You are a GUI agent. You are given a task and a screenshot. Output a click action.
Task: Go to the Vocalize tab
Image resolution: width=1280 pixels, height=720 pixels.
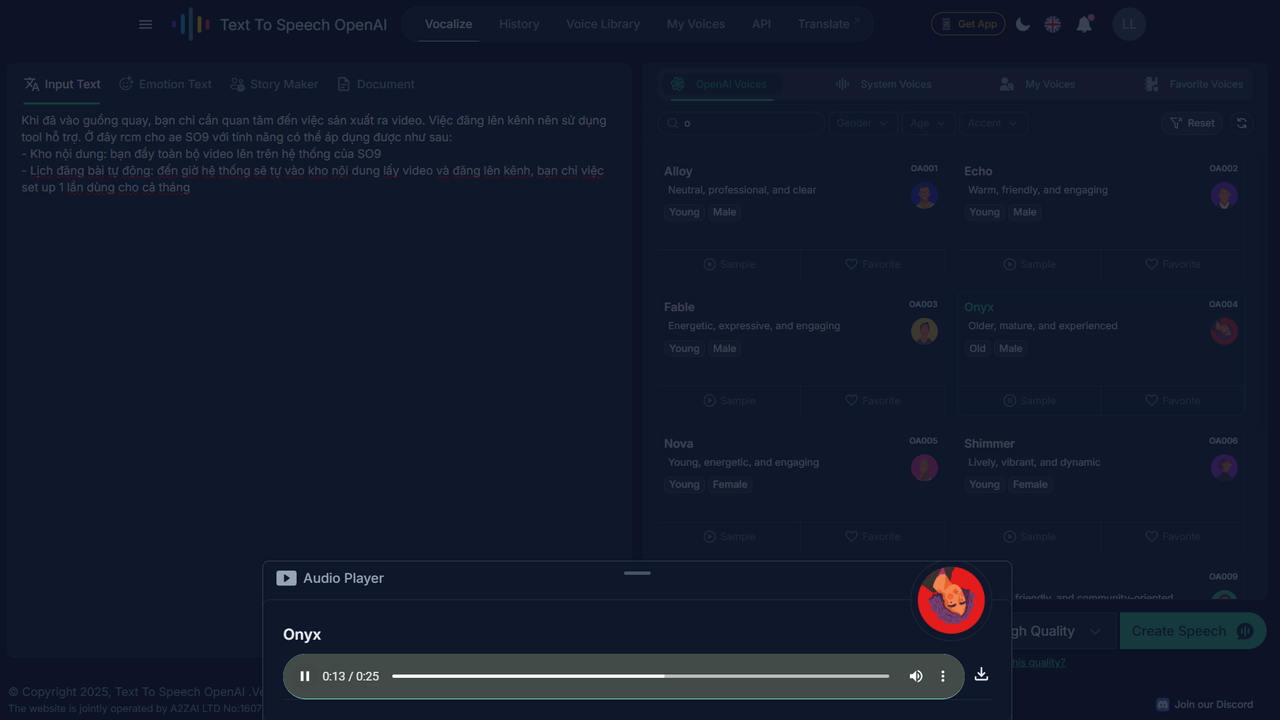pos(448,24)
